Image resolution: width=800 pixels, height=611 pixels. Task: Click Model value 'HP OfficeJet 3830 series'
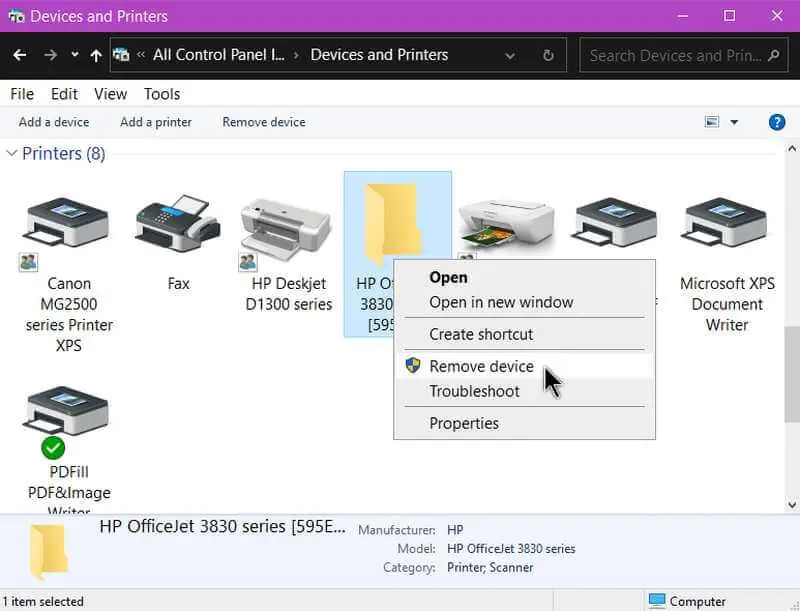click(x=511, y=549)
